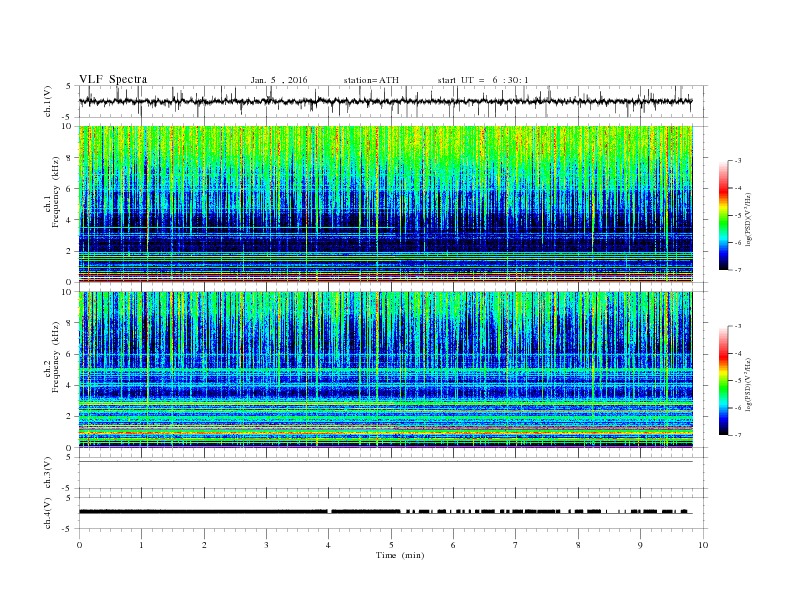The image size is (792, 612).
Task: Click time axis tick label "8"
Action: pyautogui.click(x=578, y=545)
